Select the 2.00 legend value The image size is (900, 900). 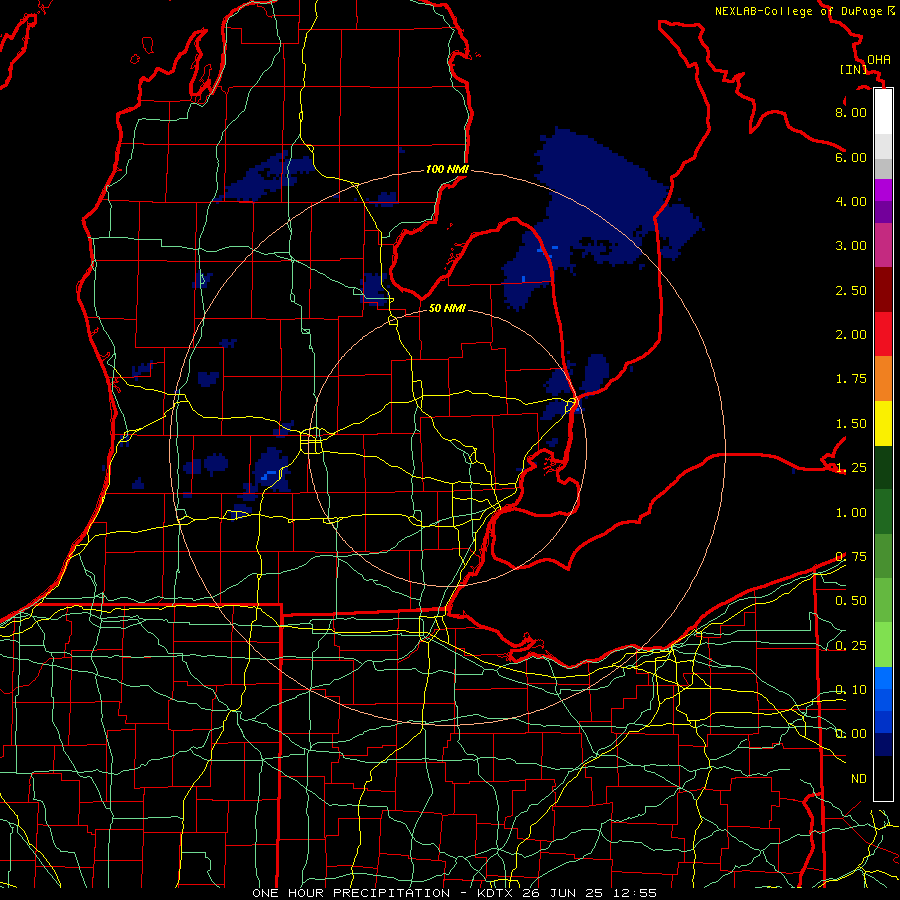851,335
